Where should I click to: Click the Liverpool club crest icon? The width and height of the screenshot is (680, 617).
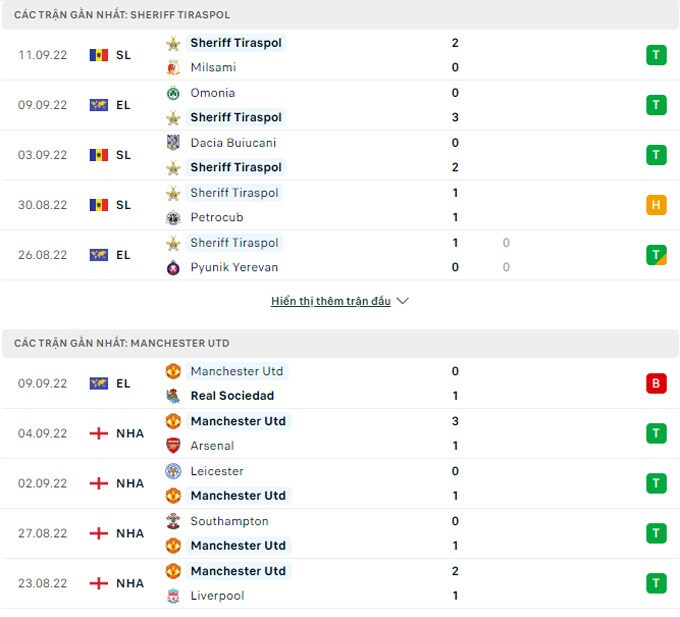click(x=173, y=596)
